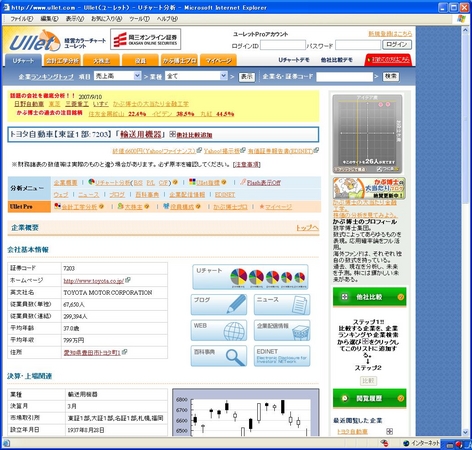Image resolution: width=472 pixels, height=450 pixels.
Task: Click the Ullet指標 grid icon
Action: [x=192, y=182]
